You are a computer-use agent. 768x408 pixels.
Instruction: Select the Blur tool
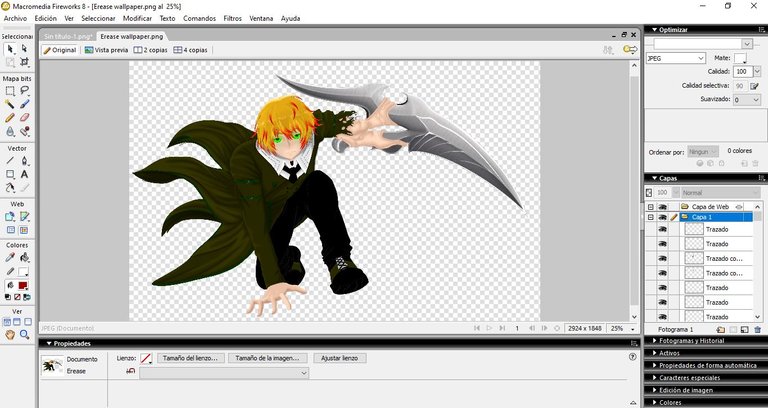pos(10,131)
